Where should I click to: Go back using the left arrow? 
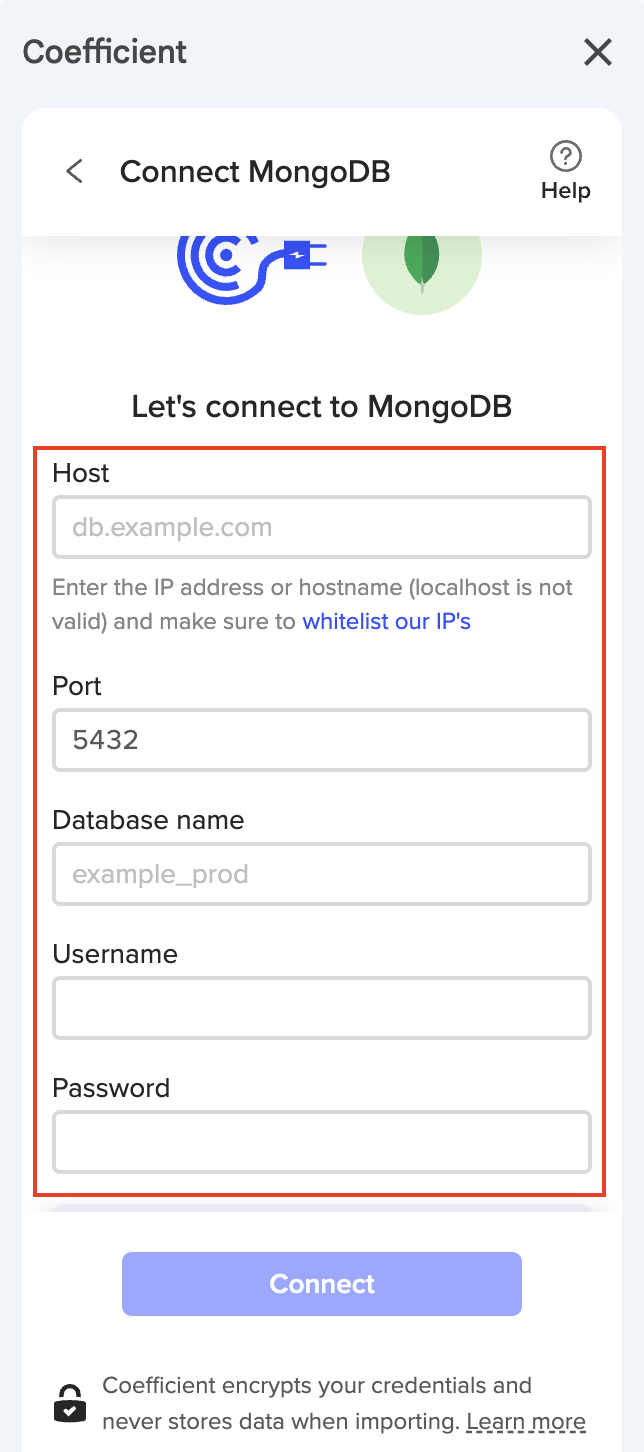(74, 171)
